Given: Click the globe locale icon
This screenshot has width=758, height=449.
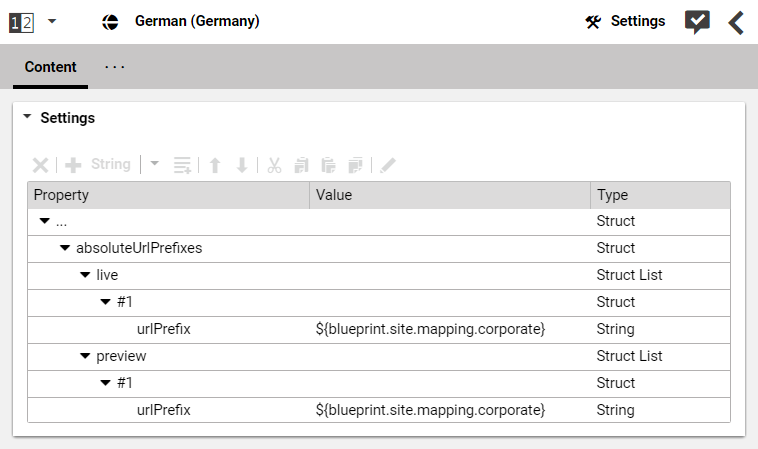Looking at the screenshot, I should 111,22.
